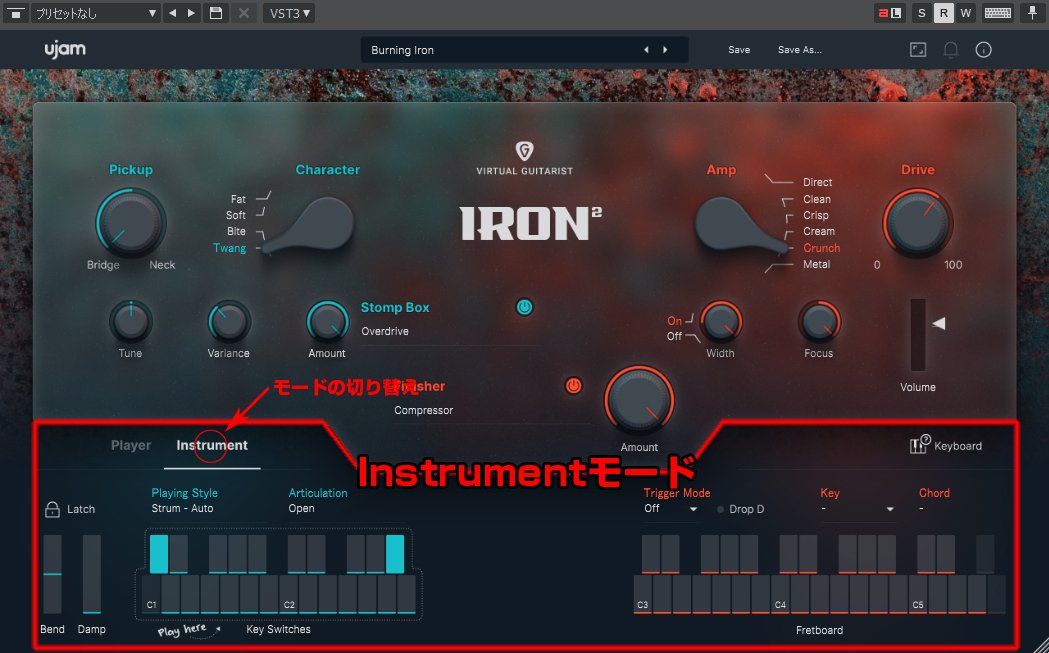
Task: Open the host plugin menu icon
Action: click(x=15, y=13)
